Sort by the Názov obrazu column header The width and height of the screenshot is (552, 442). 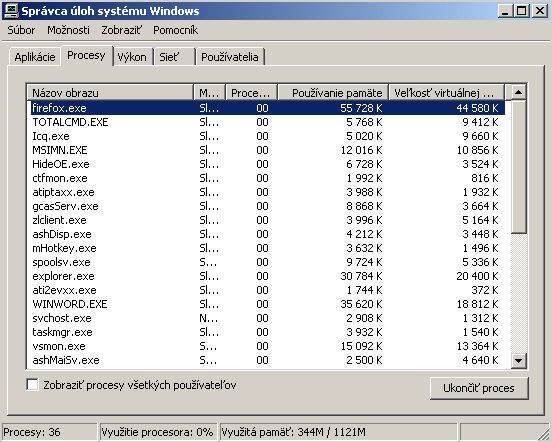pyautogui.click(x=110, y=93)
